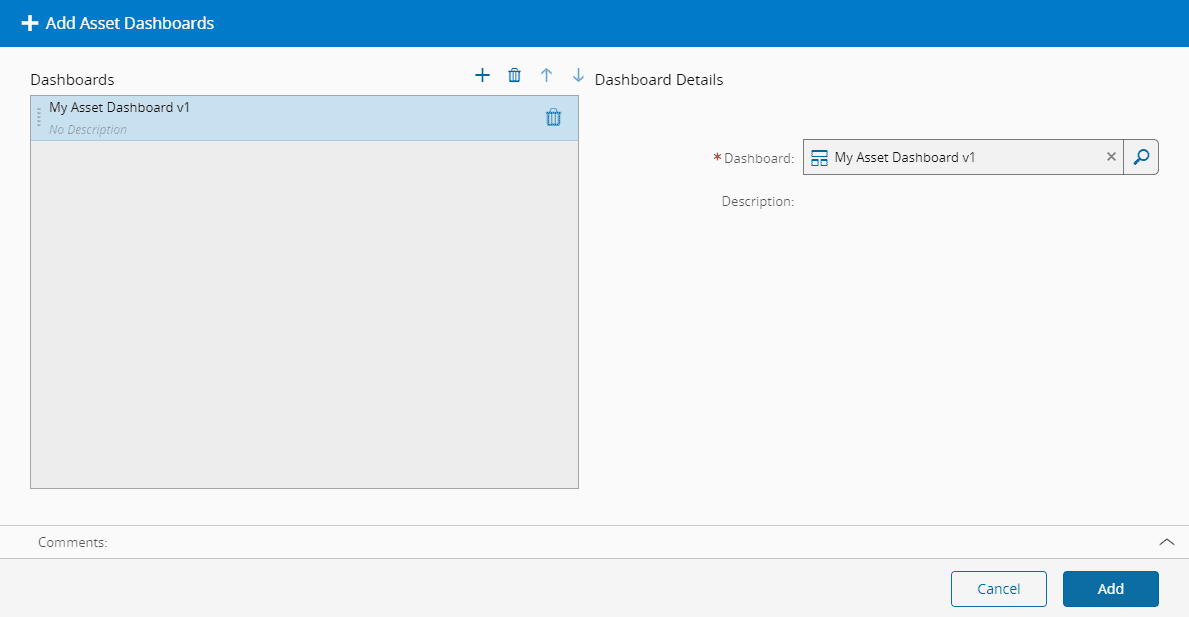Click the Comments label

(x=72, y=542)
